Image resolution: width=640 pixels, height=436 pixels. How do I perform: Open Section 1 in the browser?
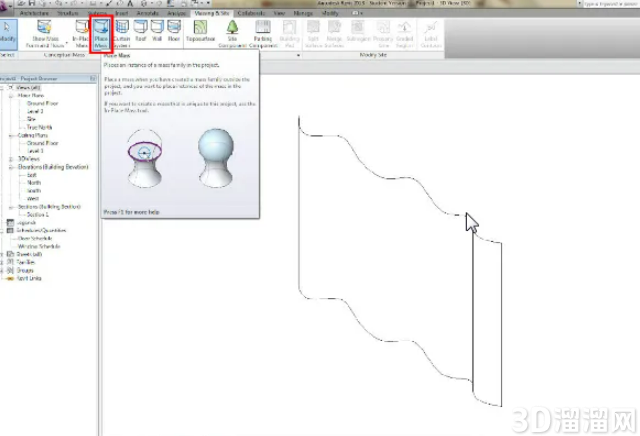coord(38,214)
